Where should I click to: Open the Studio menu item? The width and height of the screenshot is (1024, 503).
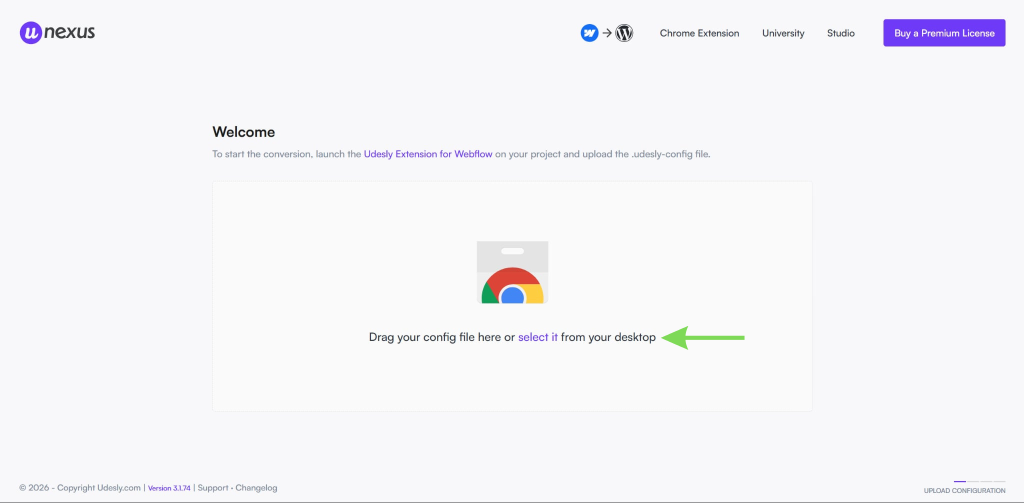840,33
